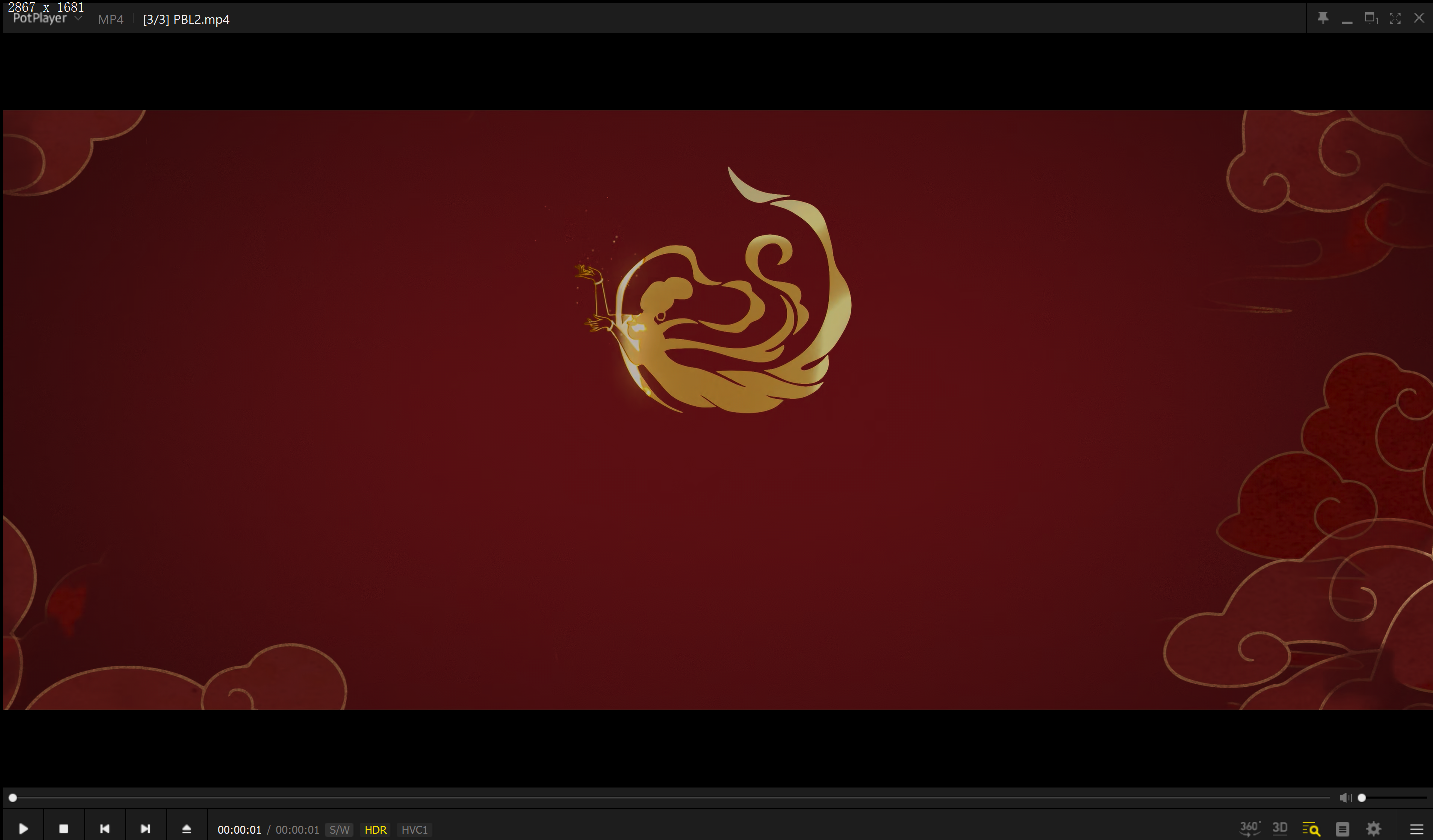Click the MP4 format label
Image resolution: width=1433 pixels, height=840 pixels.
click(111, 20)
